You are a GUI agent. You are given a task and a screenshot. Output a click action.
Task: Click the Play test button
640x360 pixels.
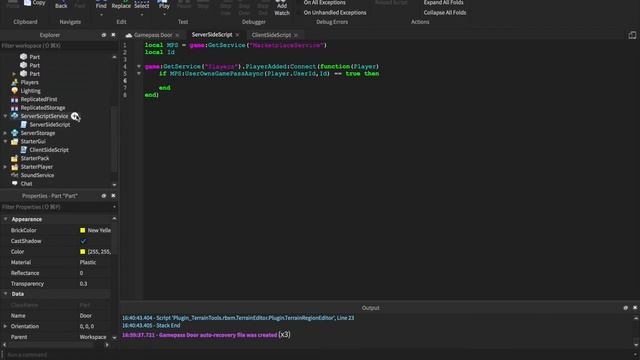[164, 5]
